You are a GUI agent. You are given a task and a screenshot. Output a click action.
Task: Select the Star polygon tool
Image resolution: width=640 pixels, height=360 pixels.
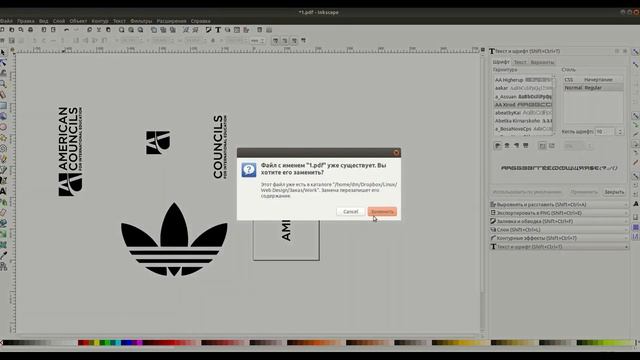(3, 138)
